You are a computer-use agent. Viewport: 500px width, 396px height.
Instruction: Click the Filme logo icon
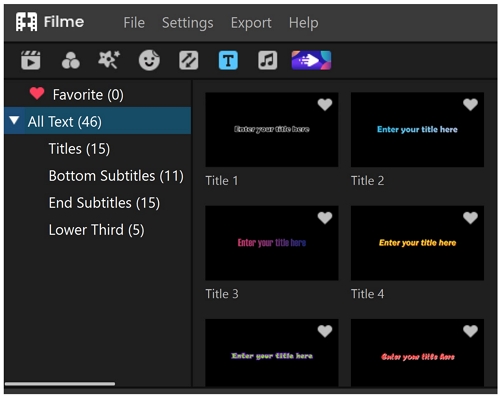click(26, 22)
